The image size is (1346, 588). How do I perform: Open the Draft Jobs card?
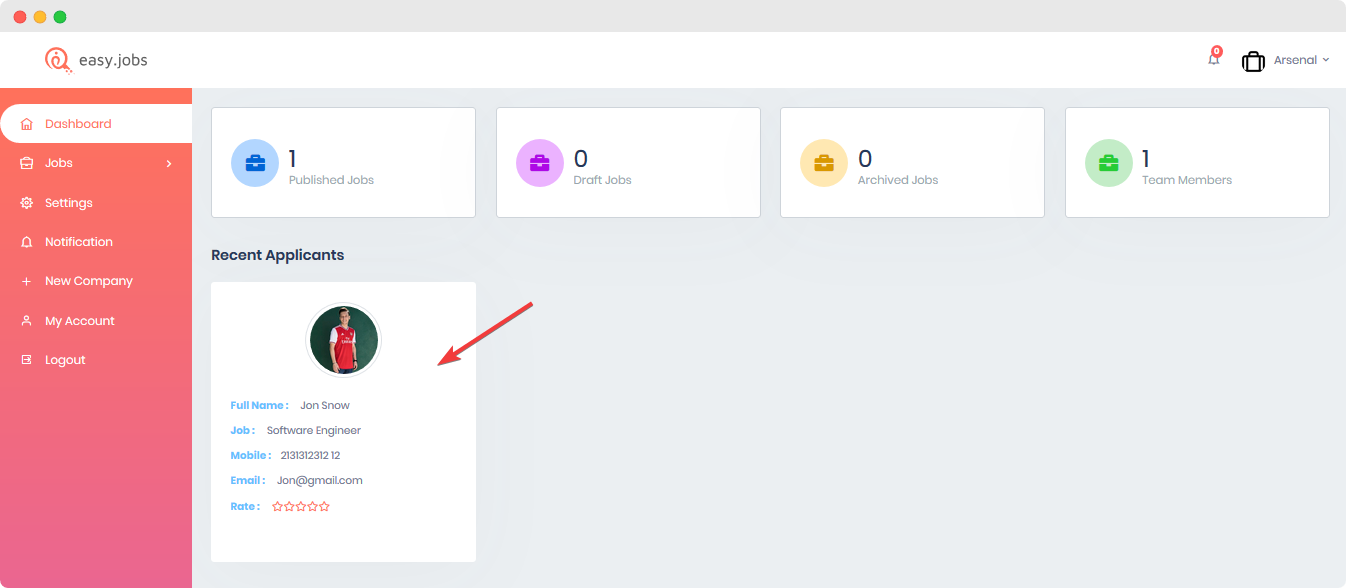pyautogui.click(x=628, y=163)
